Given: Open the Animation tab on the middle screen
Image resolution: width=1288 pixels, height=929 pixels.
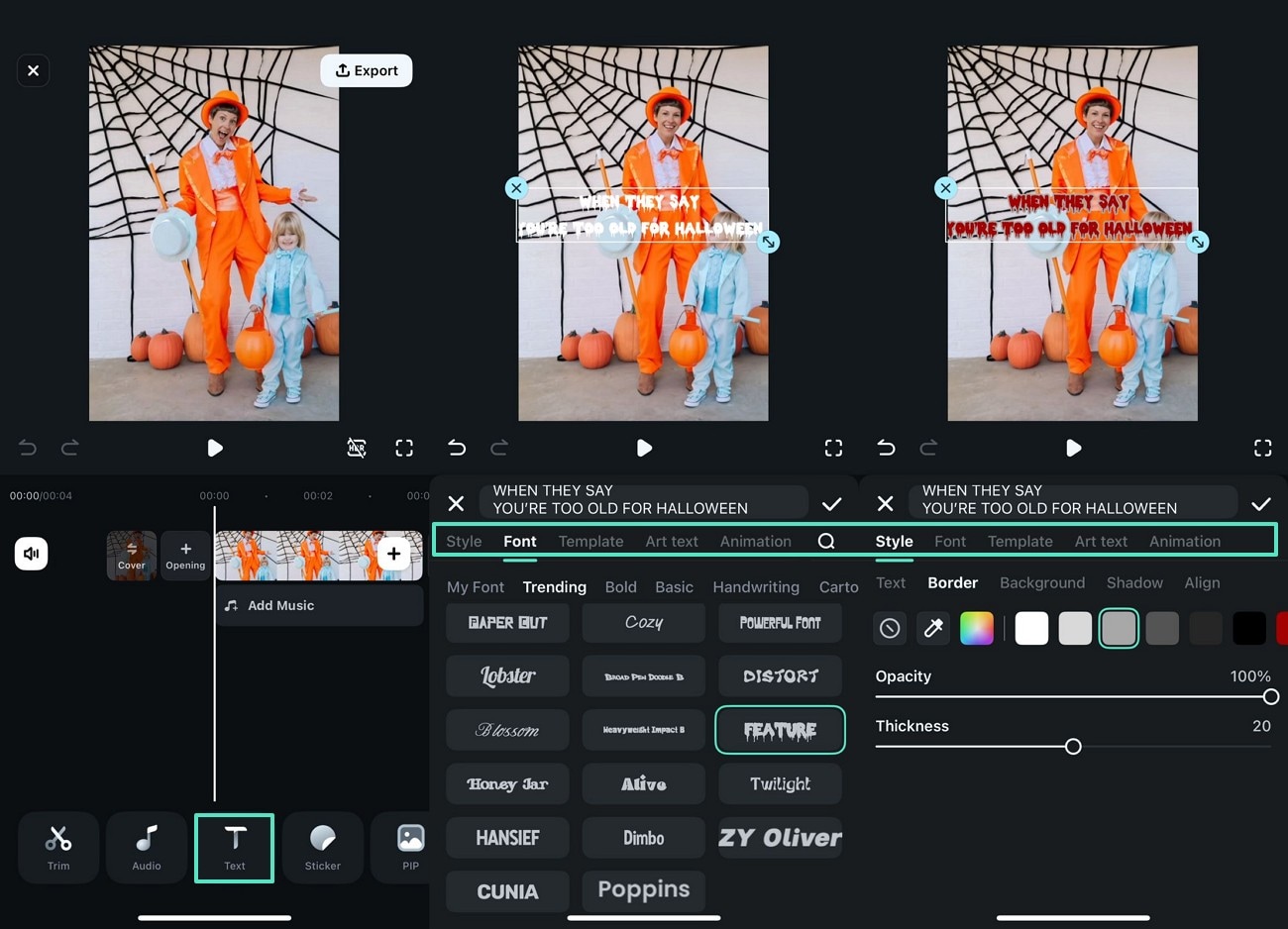Looking at the screenshot, I should 756,541.
